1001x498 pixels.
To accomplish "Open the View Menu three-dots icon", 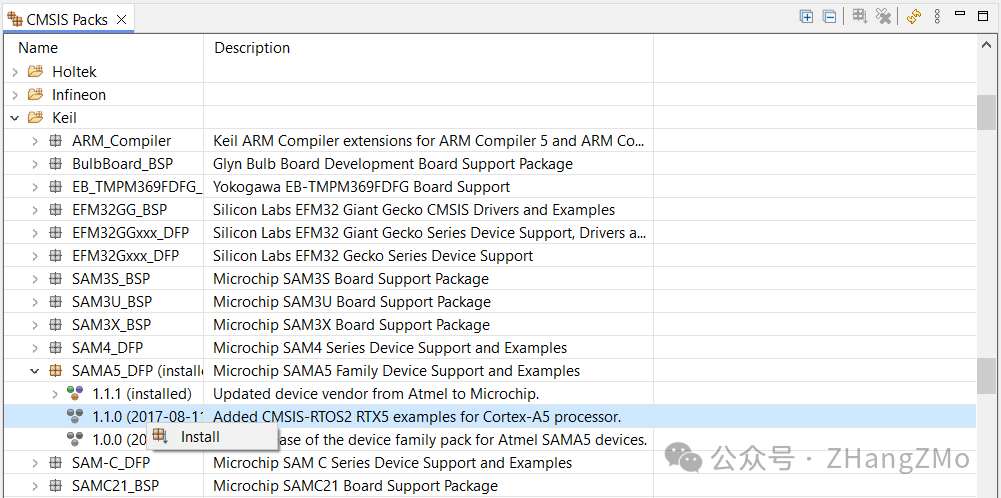I will click(x=937, y=16).
